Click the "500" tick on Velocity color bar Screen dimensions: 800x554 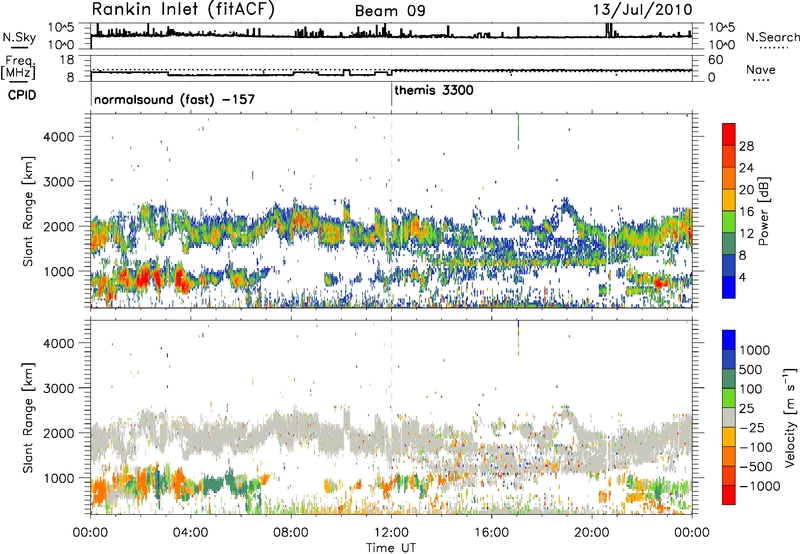pyautogui.click(x=751, y=370)
